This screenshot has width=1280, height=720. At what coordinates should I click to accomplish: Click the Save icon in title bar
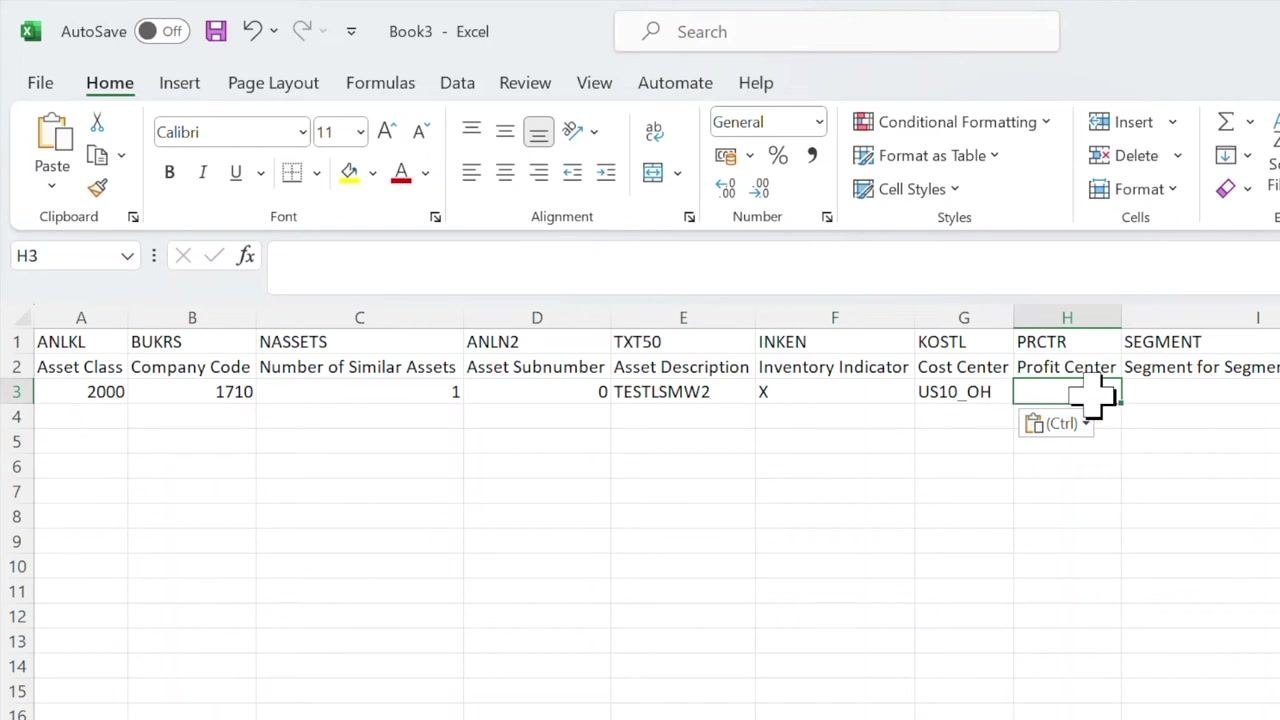(x=216, y=31)
